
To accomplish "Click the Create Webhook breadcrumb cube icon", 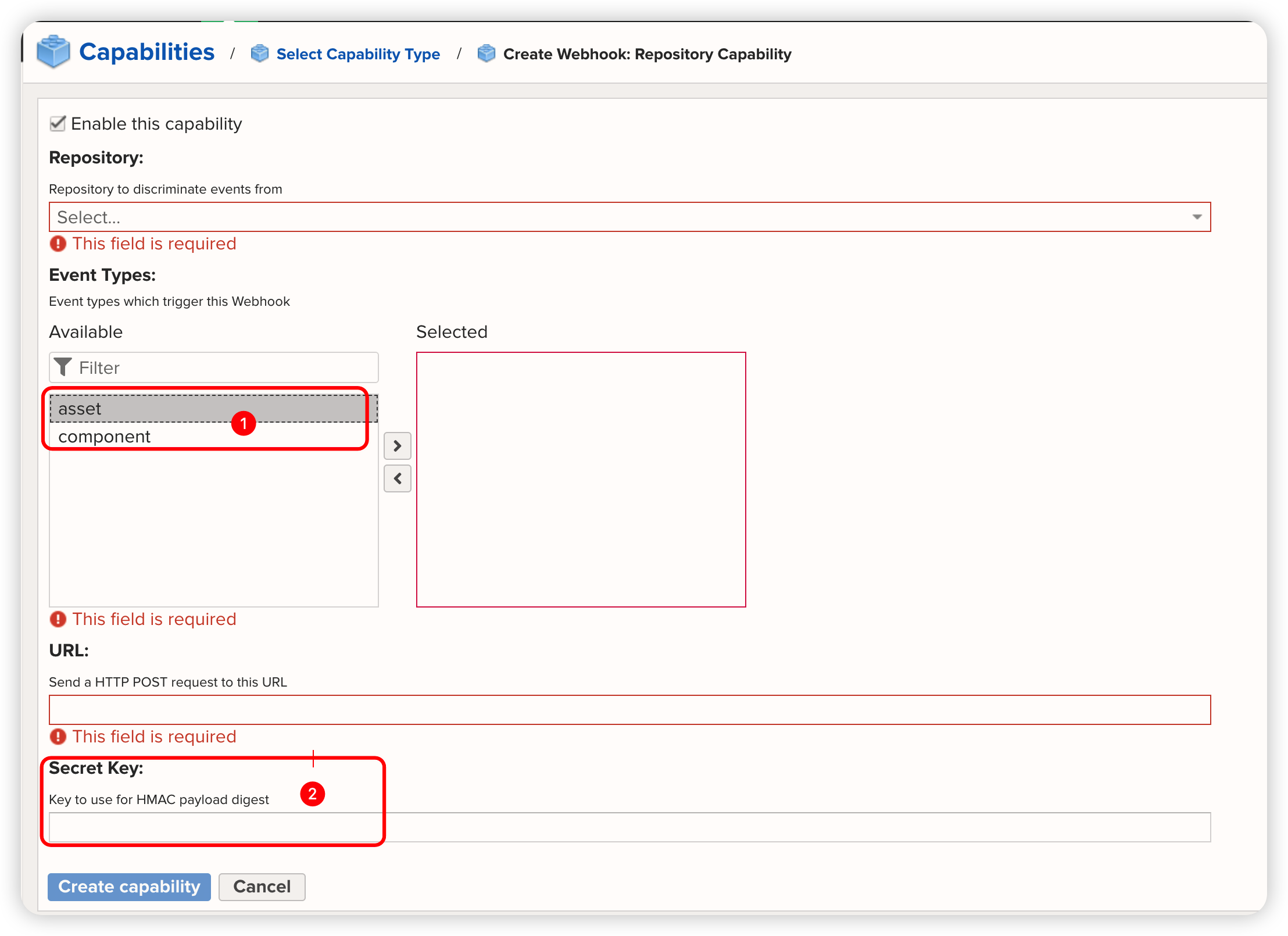I will [x=486, y=53].
